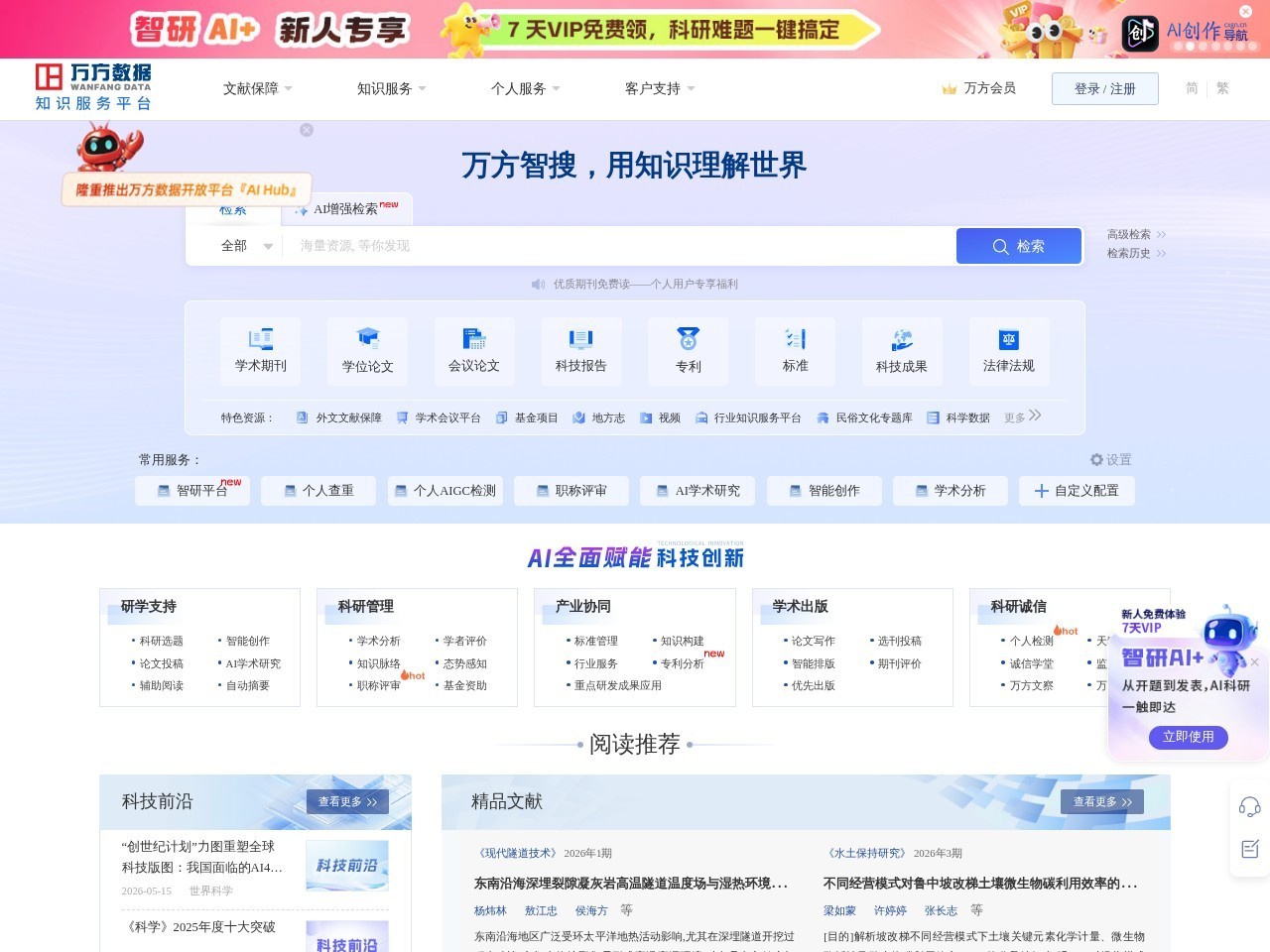Click the 行业知识服务平台 icon link
Screen dimensions: 1270x952
(x=748, y=418)
